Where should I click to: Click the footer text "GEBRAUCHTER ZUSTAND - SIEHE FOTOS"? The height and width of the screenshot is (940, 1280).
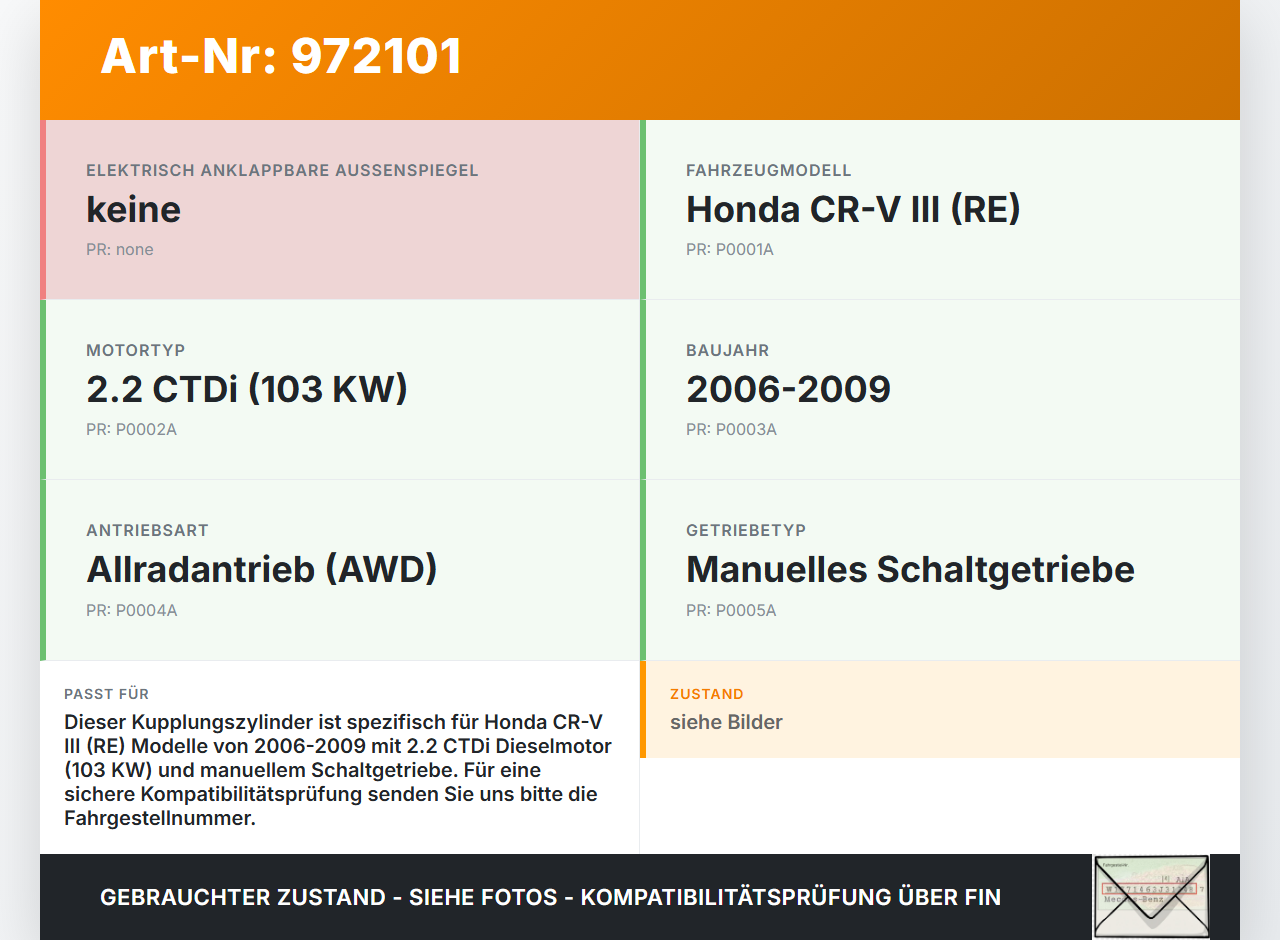click(329, 897)
